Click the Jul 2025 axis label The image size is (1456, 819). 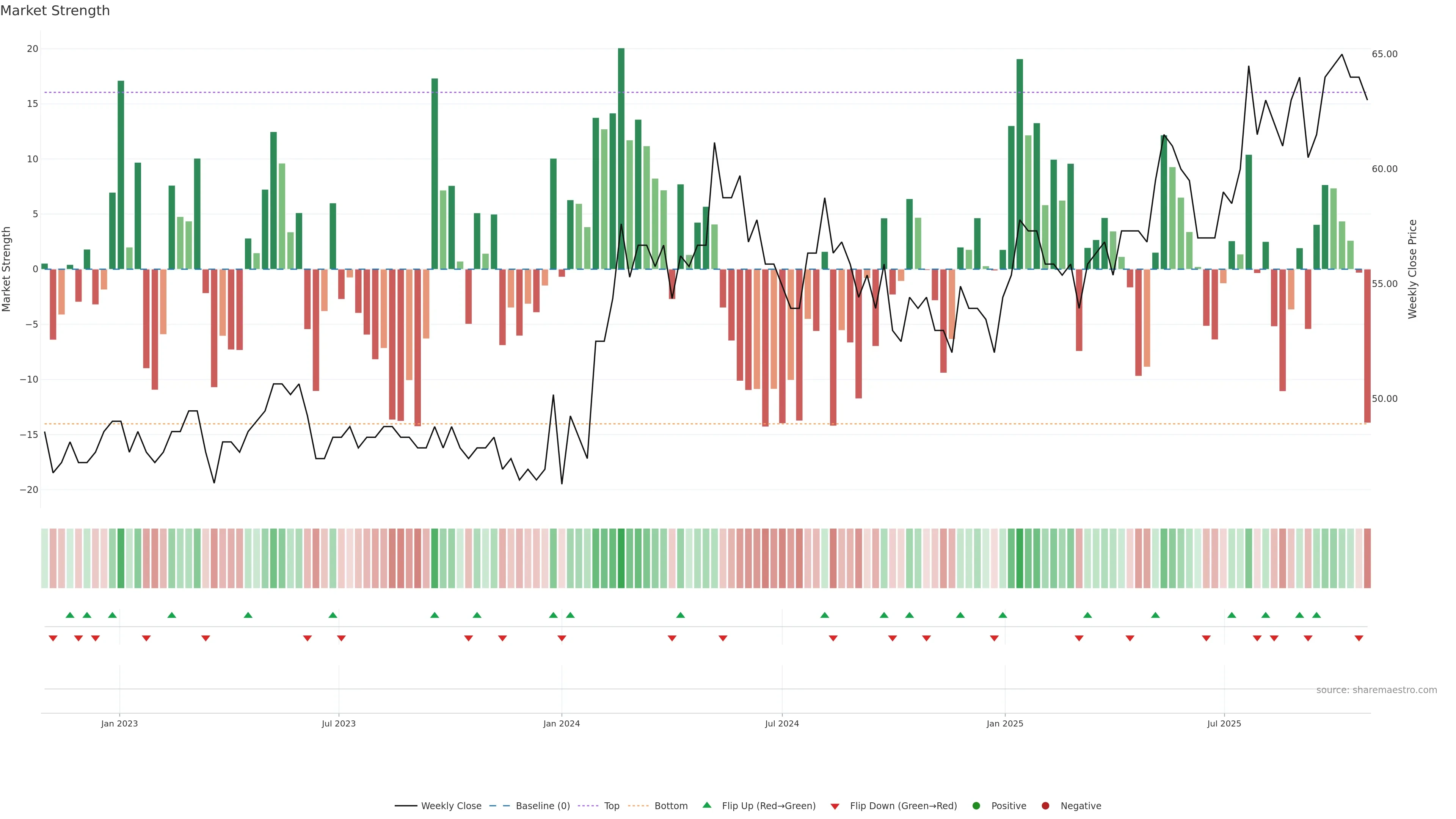[1224, 723]
